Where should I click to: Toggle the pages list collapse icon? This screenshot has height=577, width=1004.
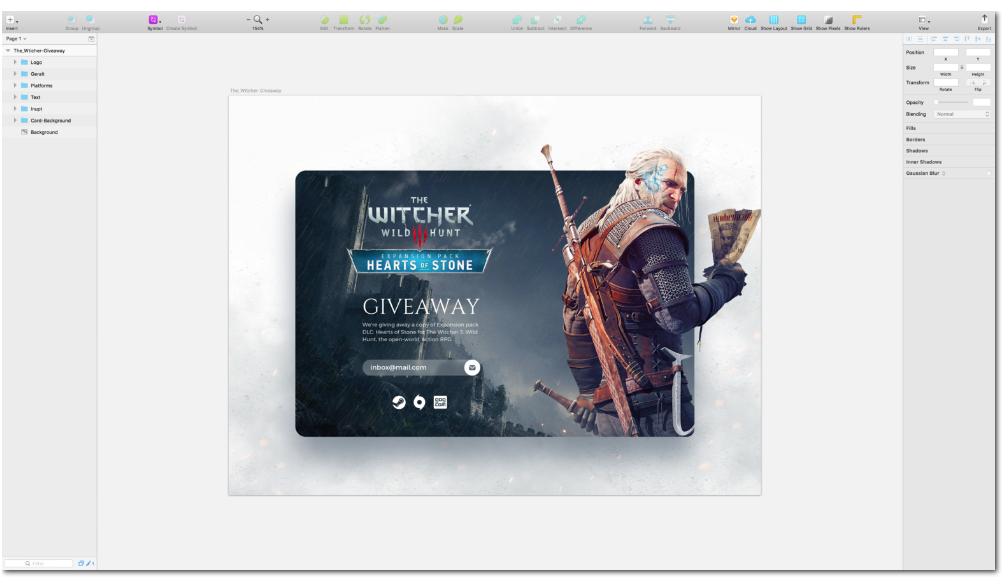[x=91, y=39]
